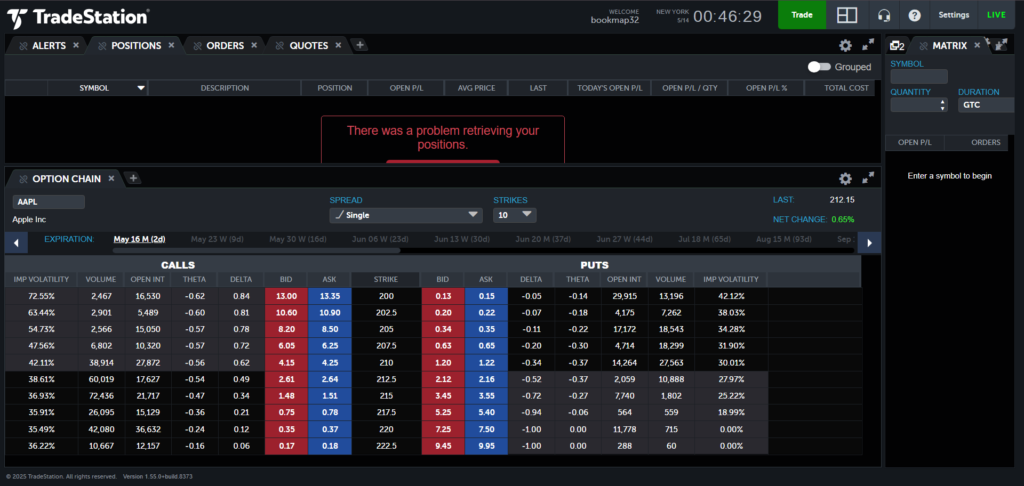1024x486 pixels.
Task: Expand the Spread dropdown showing Single
Action: click(x=406, y=215)
